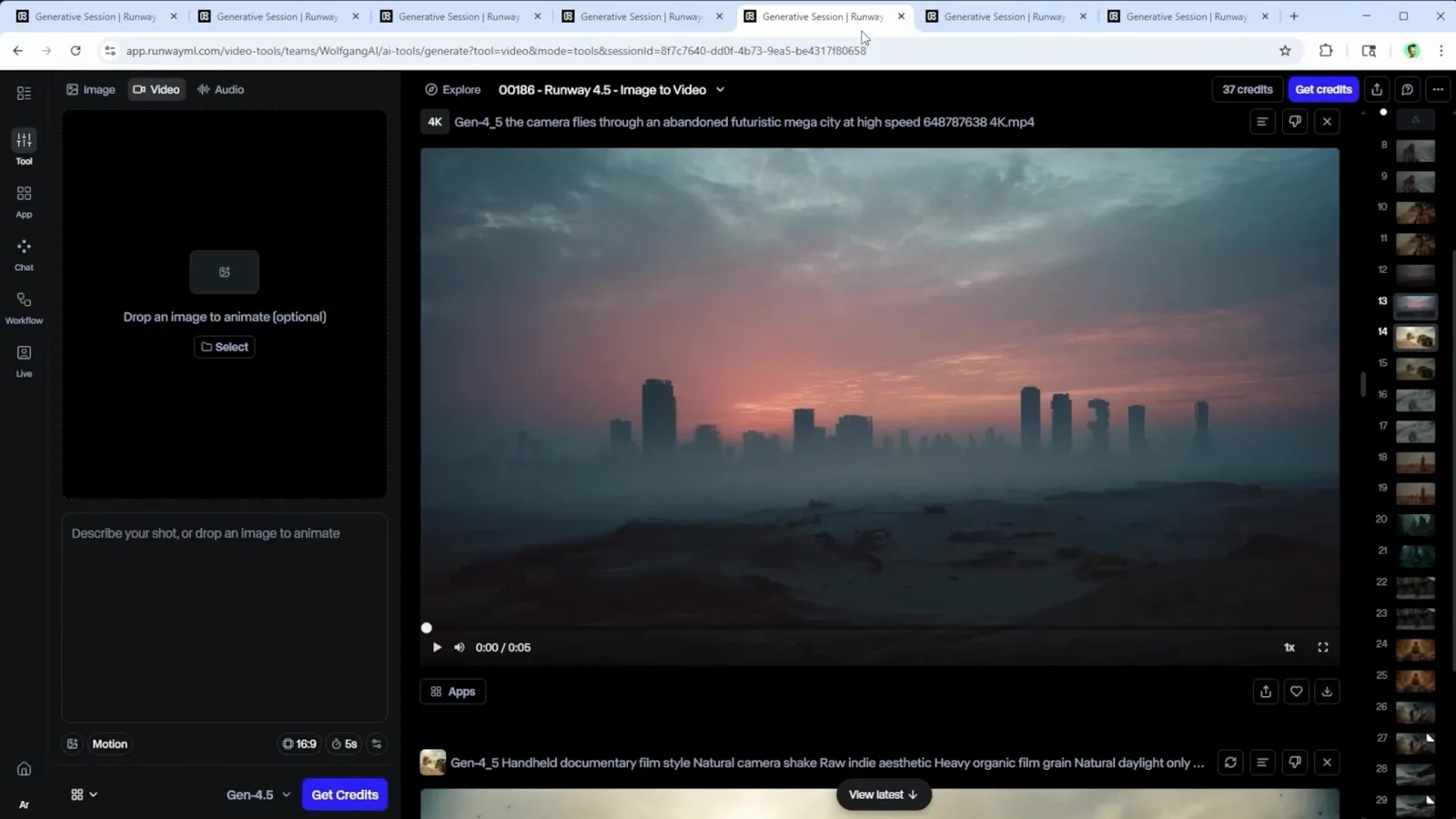Image resolution: width=1456 pixels, height=819 pixels.
Task: Switch to the Video tab
Action: 157,89
